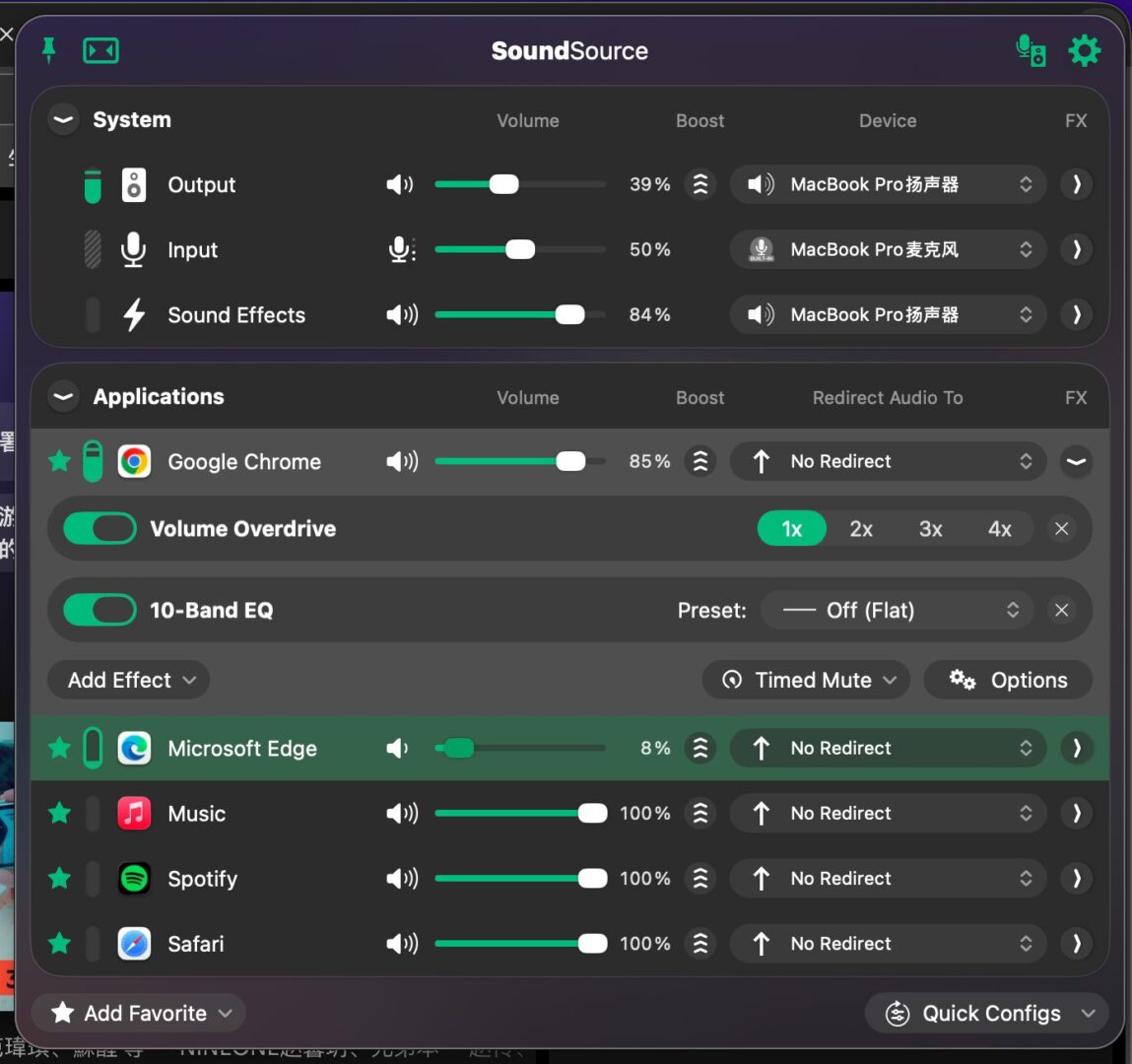Click the Boost icon for Output

click(700, 184)
